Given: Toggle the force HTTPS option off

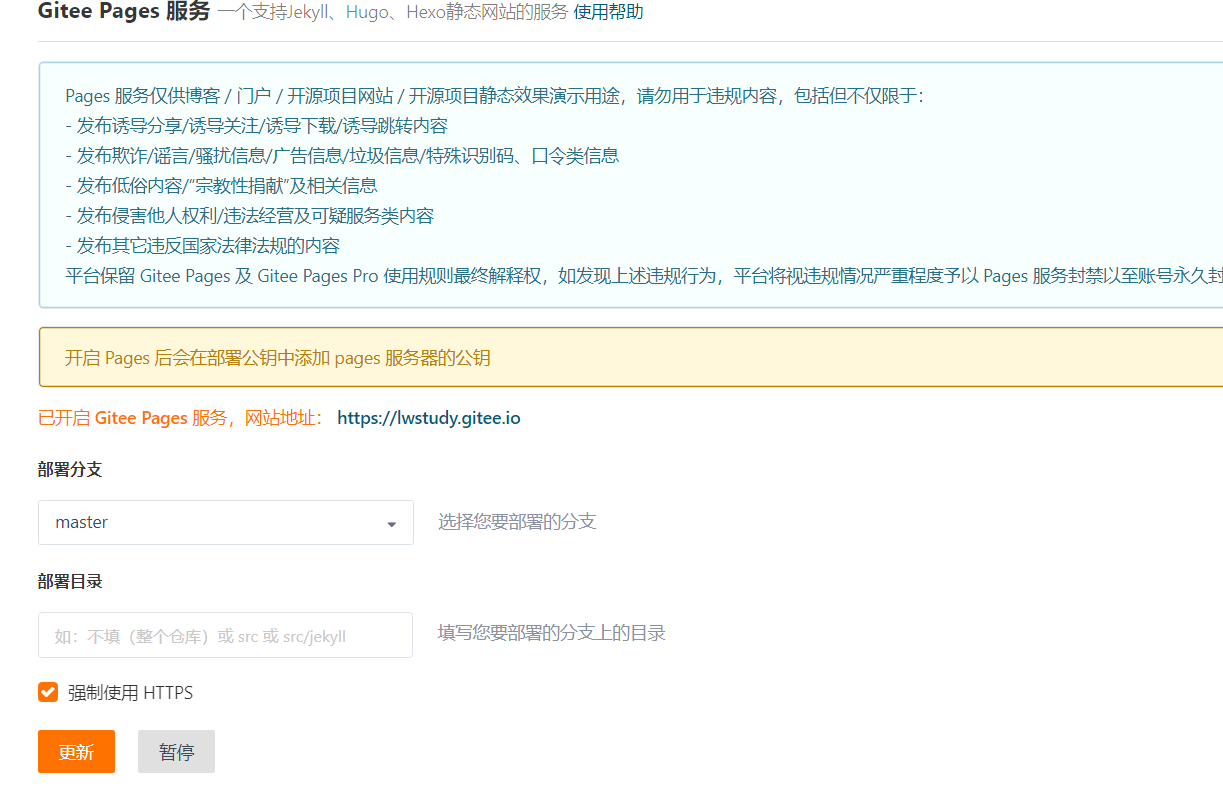Looking at the screenshot, I should (x=47, y=691).
